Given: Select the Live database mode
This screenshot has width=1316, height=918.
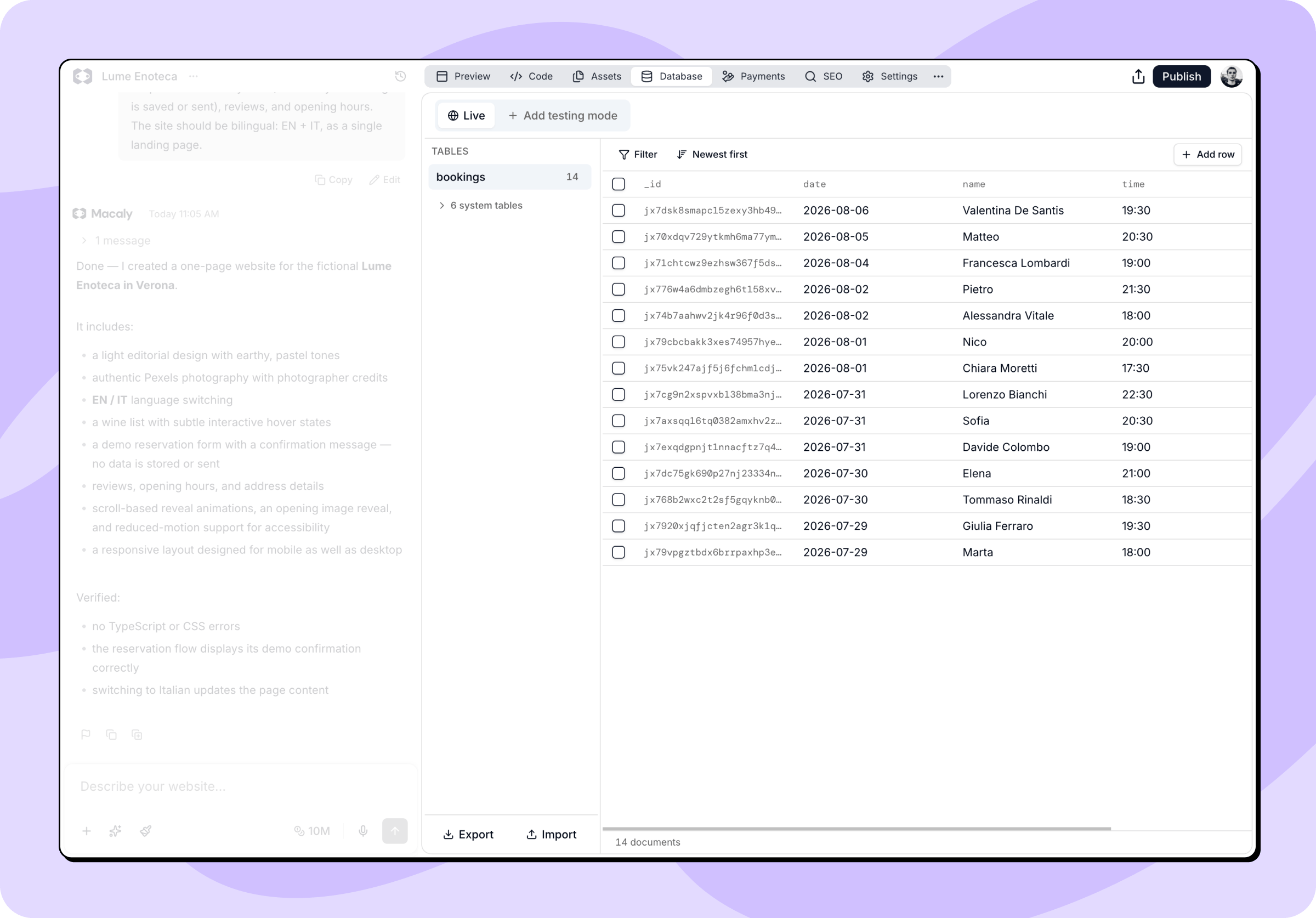Looking at the screenshot, I should pos(466,115).
